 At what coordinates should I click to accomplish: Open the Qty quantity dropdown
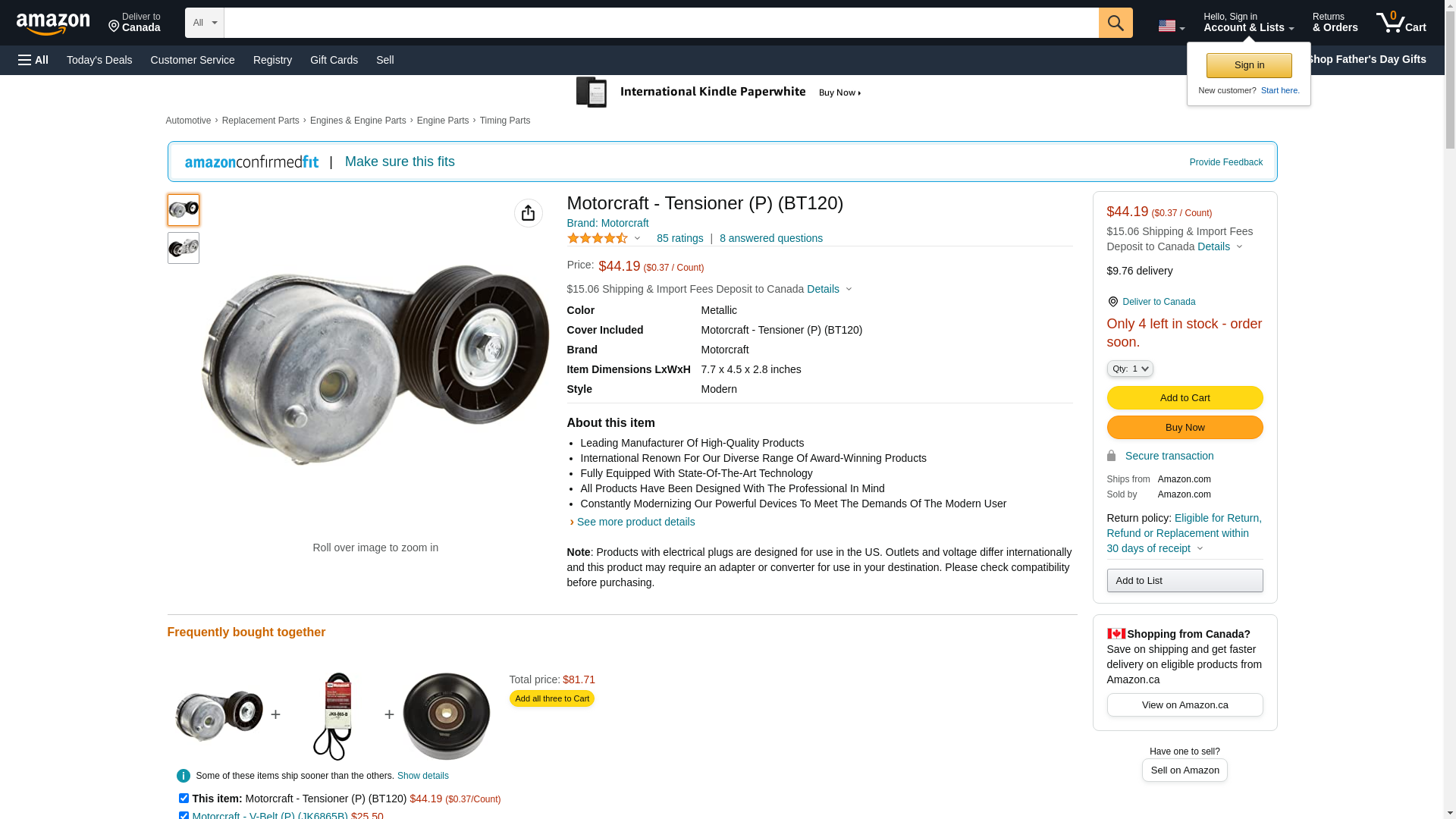(1129, 369)
